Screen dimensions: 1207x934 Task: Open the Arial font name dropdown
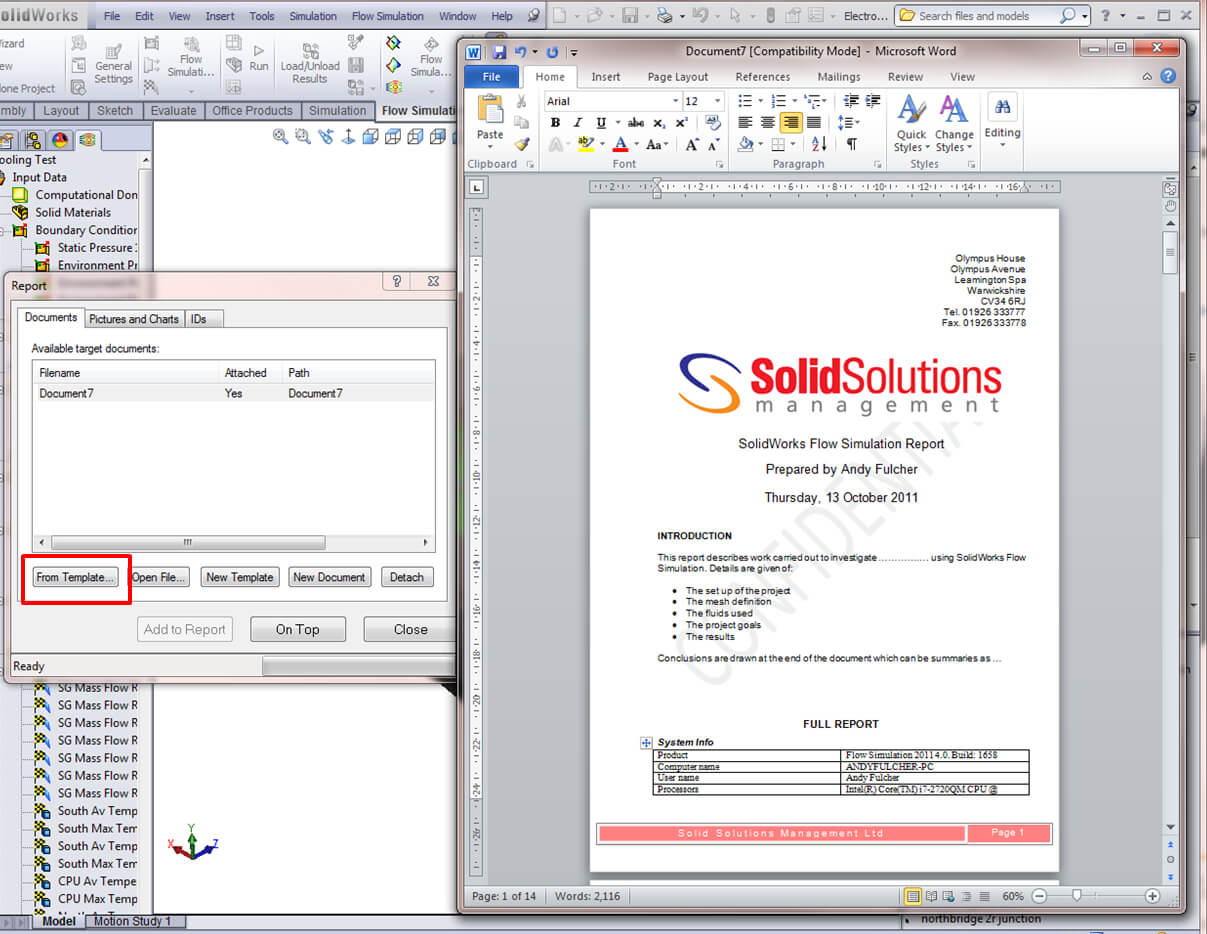(x=675, y=101)
